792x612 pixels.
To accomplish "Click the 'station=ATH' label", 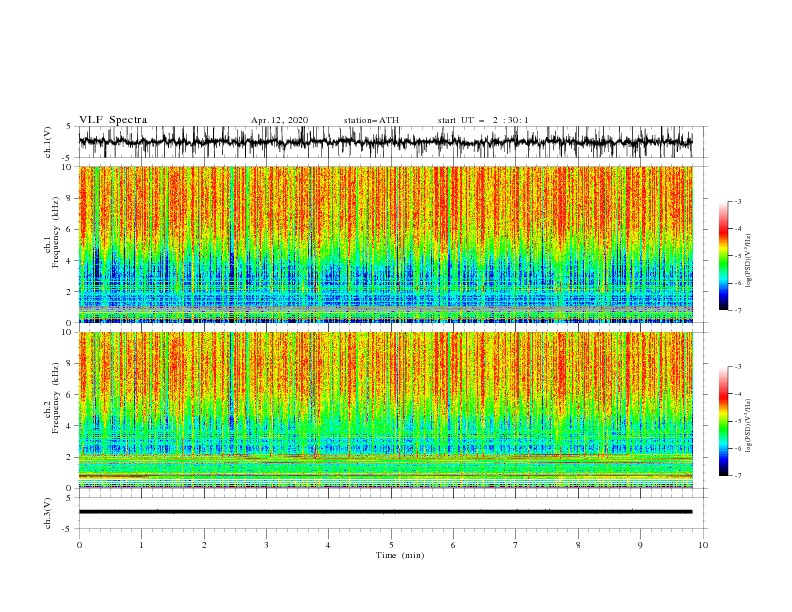I will (x=371, y=120).
